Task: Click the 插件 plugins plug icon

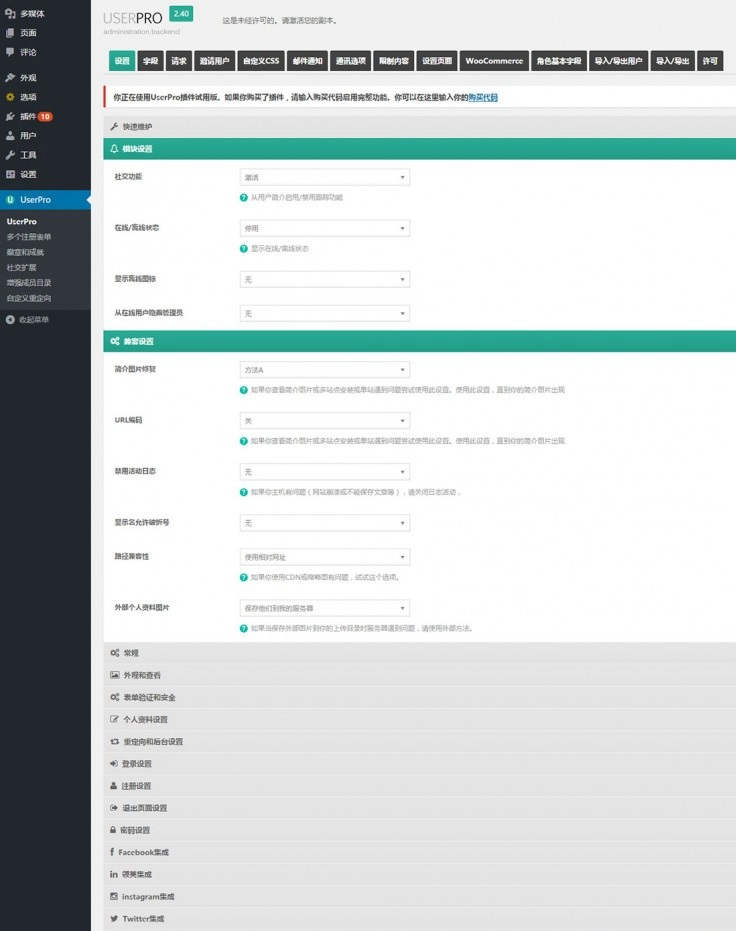Action: coord(10,116)
